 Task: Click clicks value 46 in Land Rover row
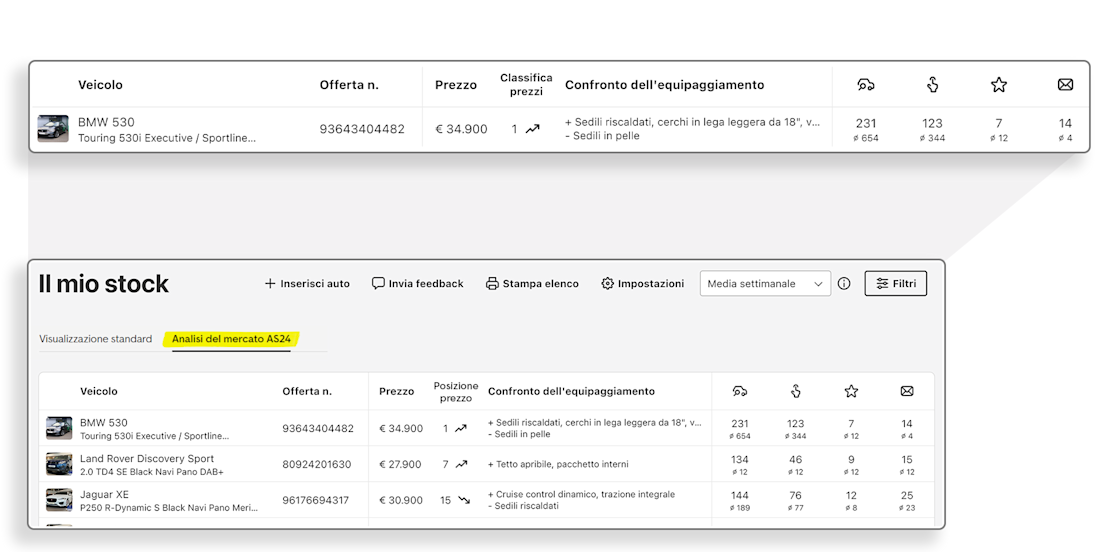tap(796, 459)
